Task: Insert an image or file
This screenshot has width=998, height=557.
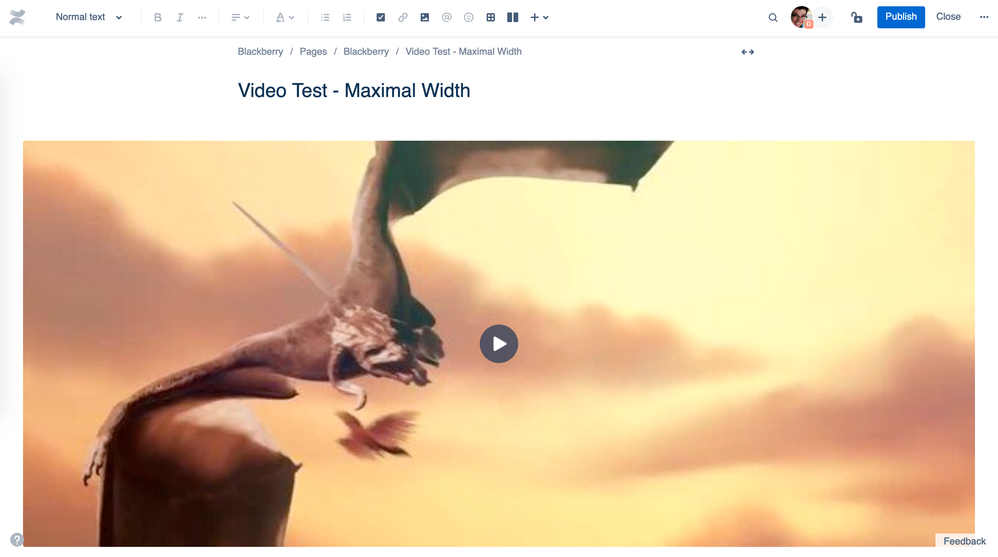Action: click(x=425, y=17)
